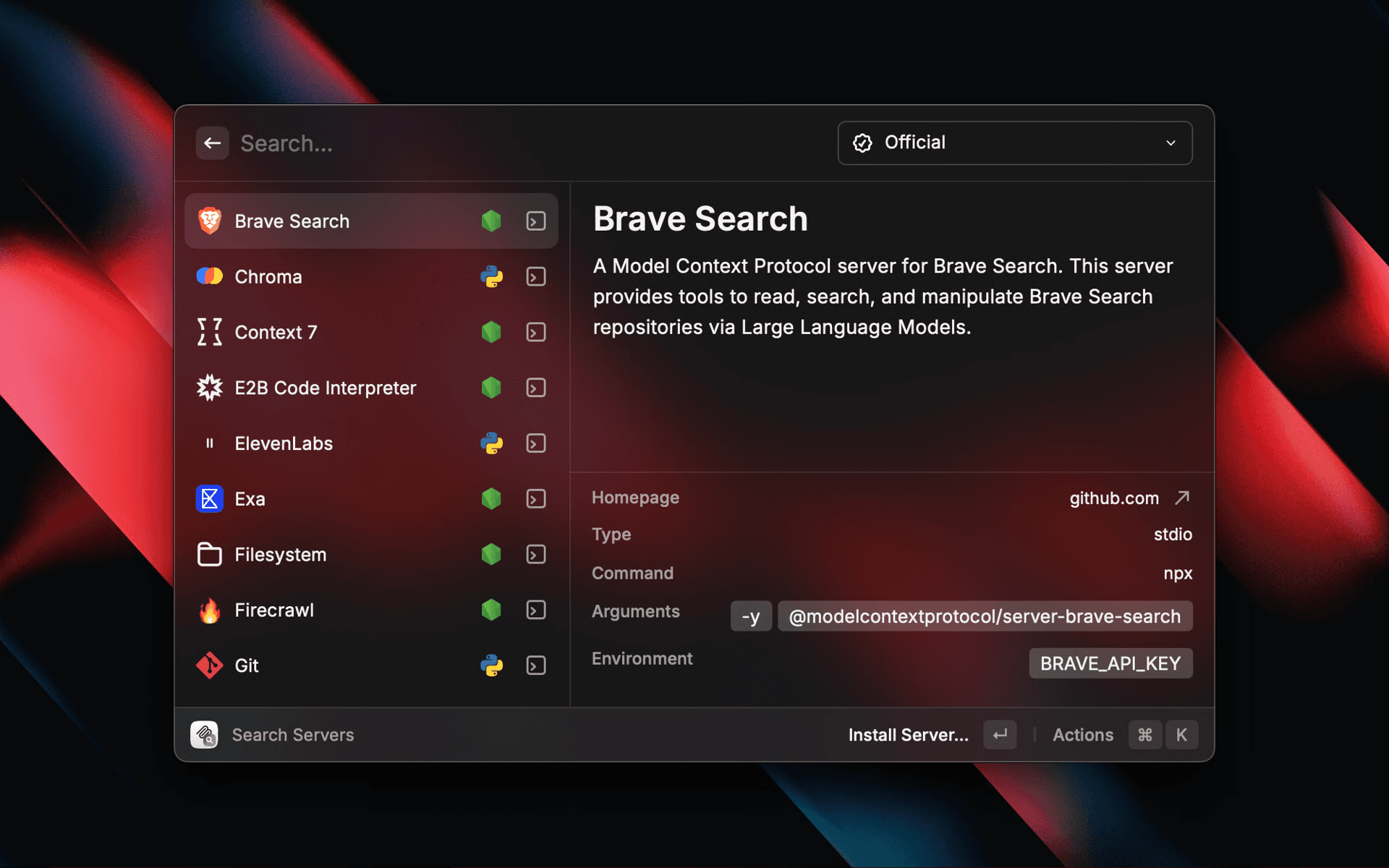Image resolution: width=1389 pixels, height=868 pixels.
Task: Expand the run action next to Git
Action: point(535,665)
